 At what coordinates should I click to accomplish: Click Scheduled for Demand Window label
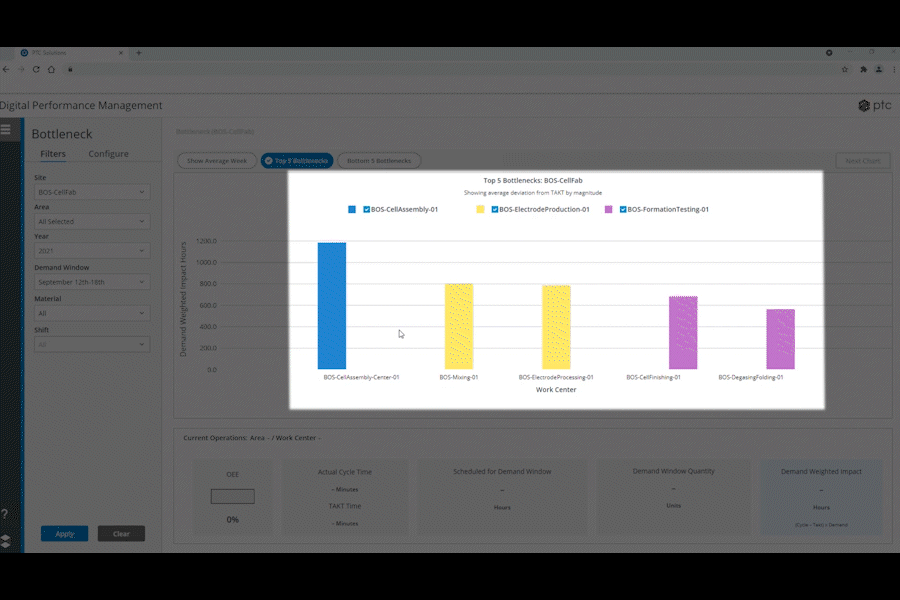tap(502, 471)
